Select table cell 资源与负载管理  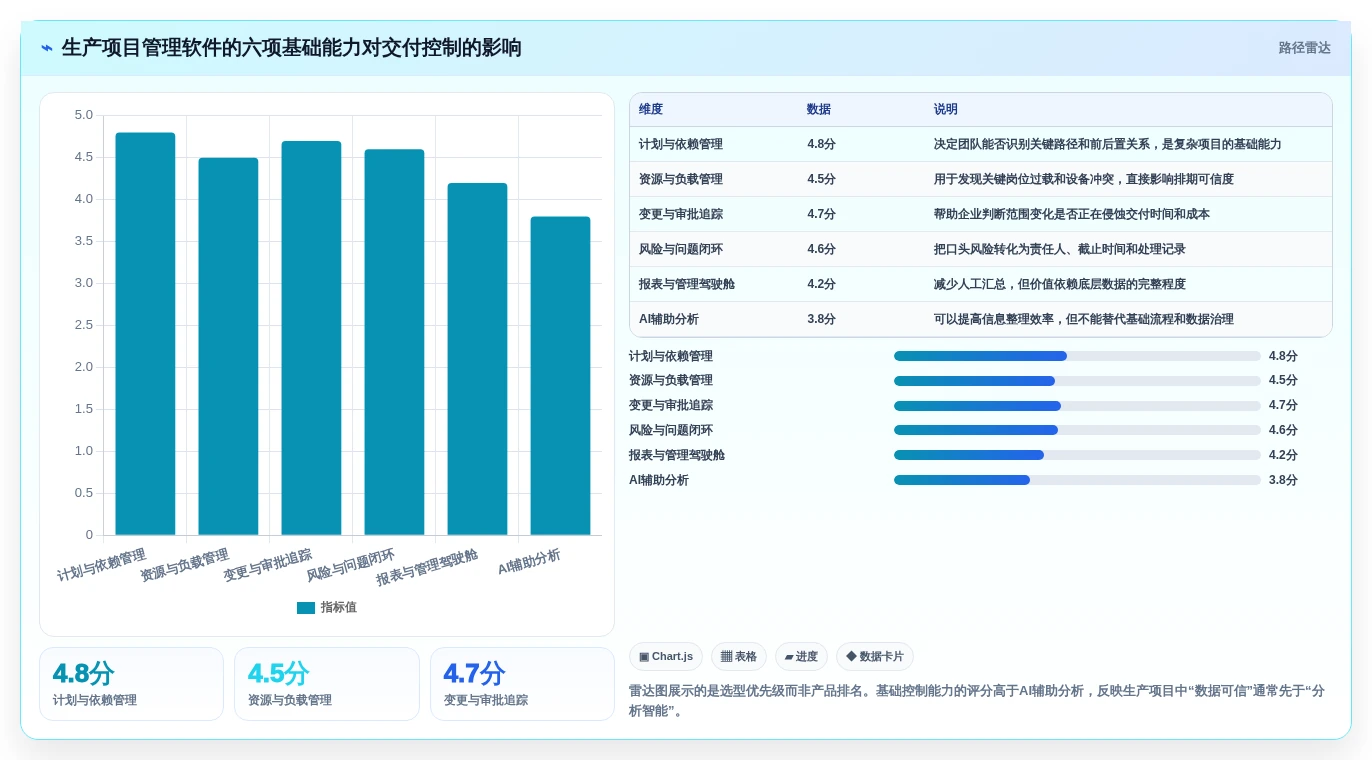click(x=681, y=180)
